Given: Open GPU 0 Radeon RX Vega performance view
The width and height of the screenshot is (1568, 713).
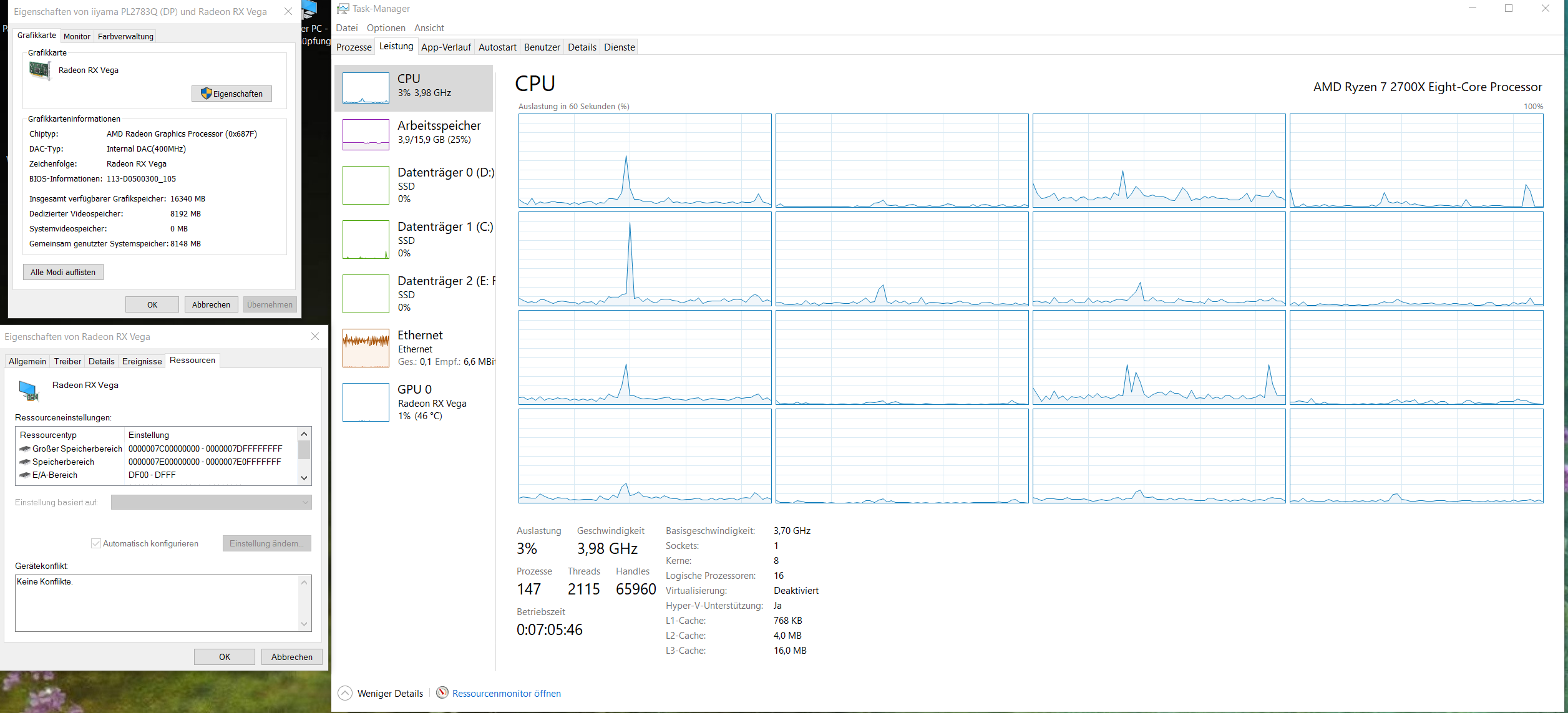Looking at the screenshot, I should [414, 402].
